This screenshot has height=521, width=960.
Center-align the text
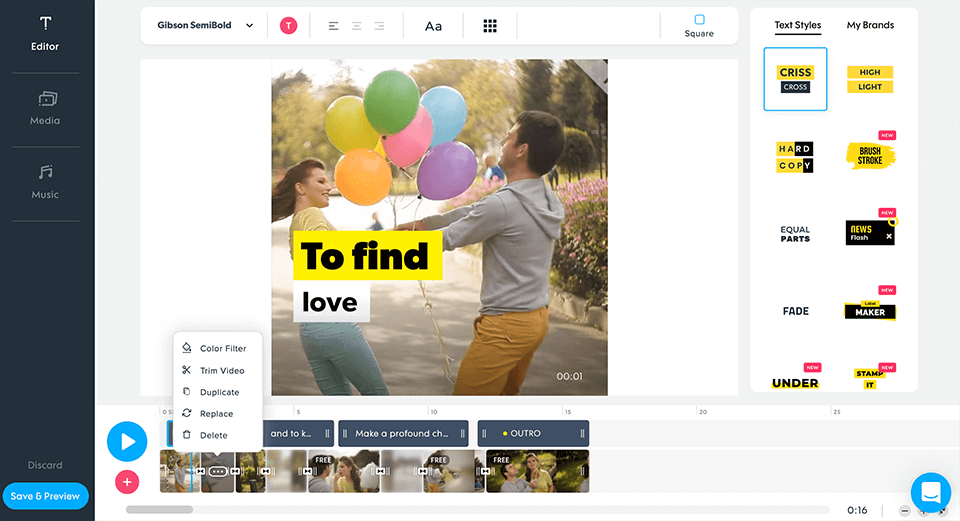(x=356, y=26)
